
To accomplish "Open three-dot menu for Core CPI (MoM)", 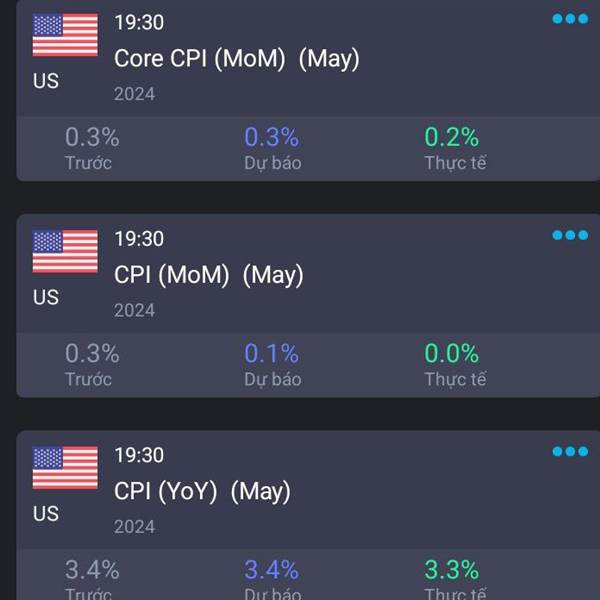I will coord(570,19).
